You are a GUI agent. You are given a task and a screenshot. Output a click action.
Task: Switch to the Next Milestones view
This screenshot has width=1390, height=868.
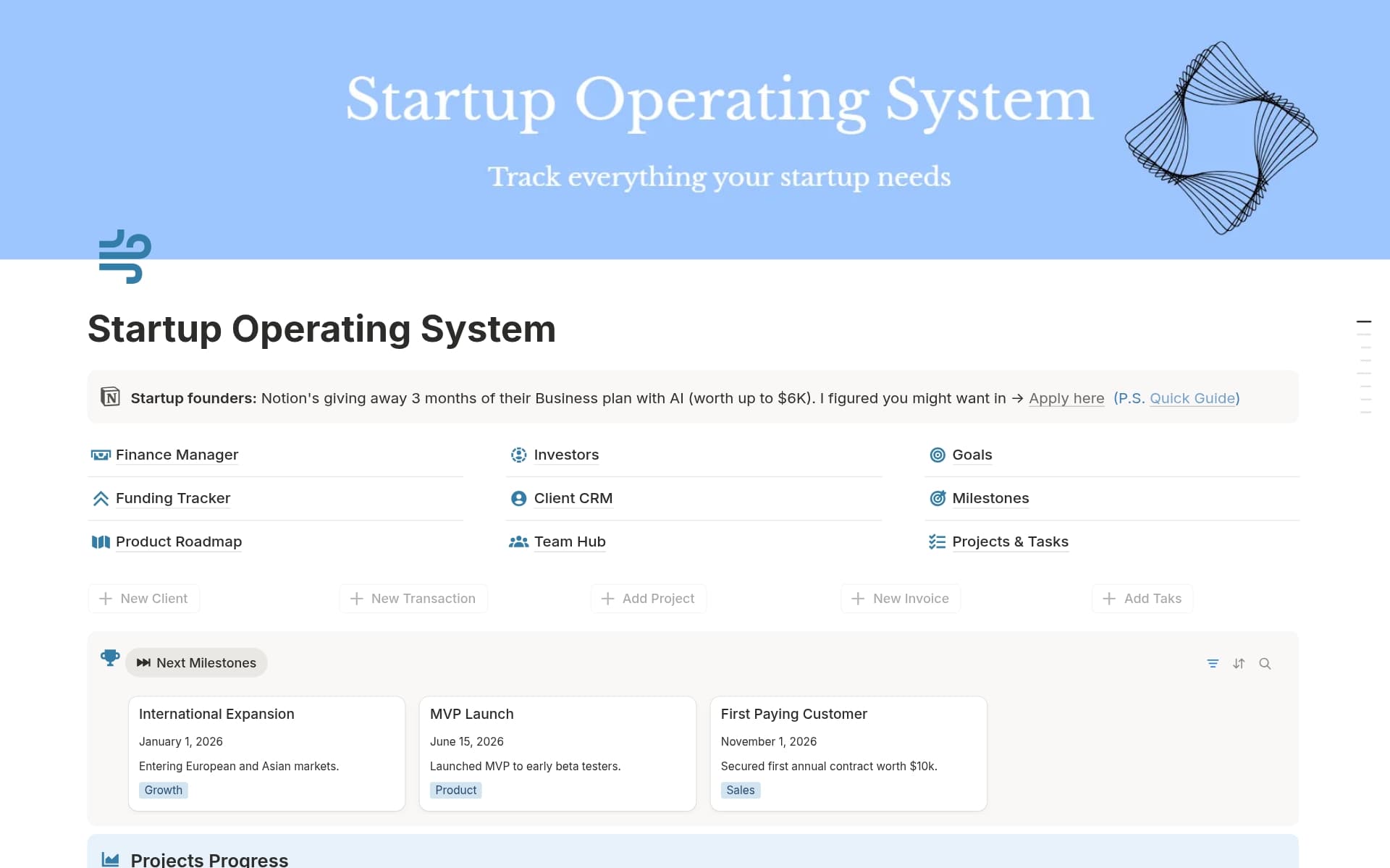[x=195, y=662]
